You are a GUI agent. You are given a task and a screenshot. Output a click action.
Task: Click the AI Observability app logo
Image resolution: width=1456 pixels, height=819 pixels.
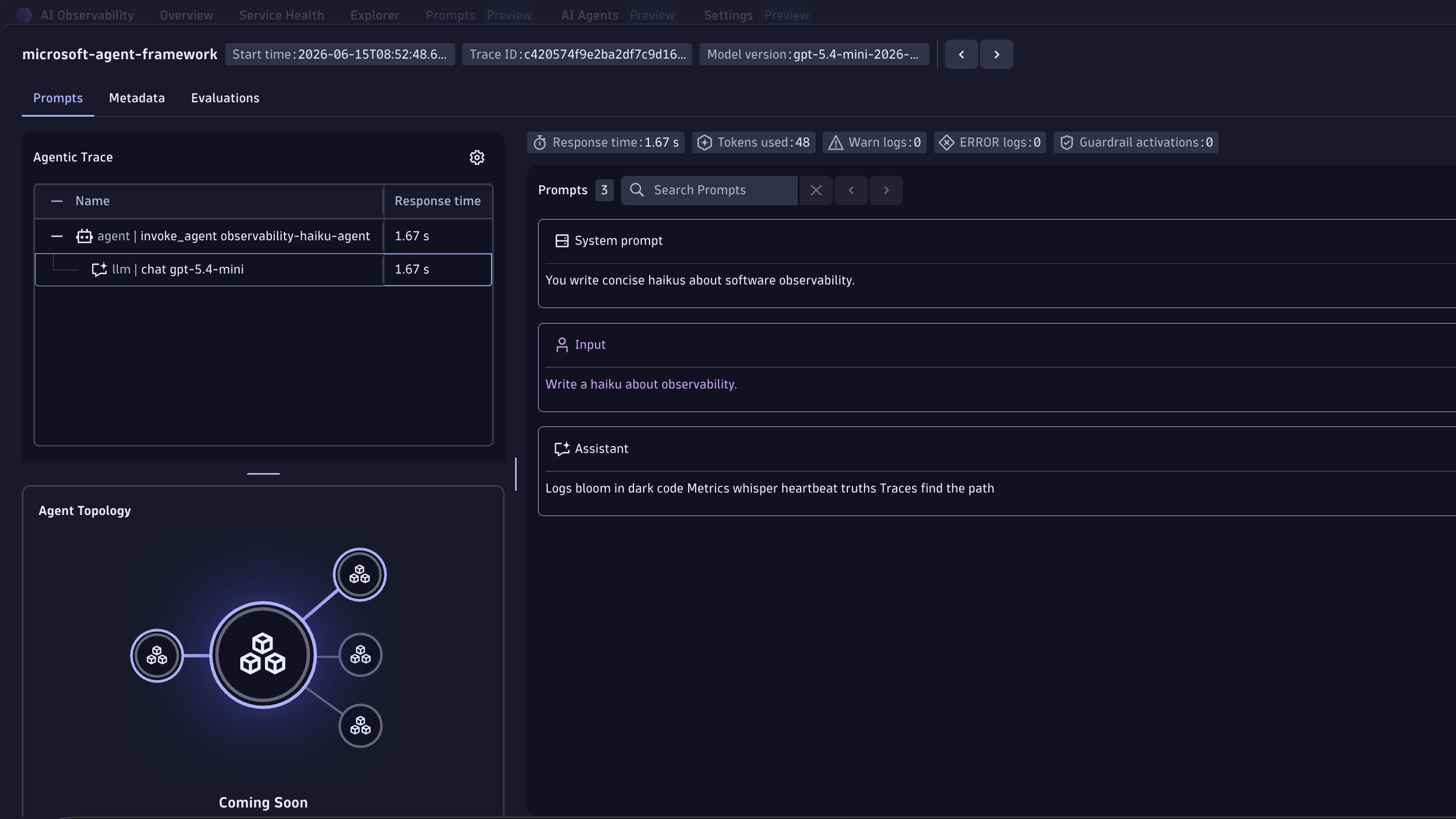point(24,15)
